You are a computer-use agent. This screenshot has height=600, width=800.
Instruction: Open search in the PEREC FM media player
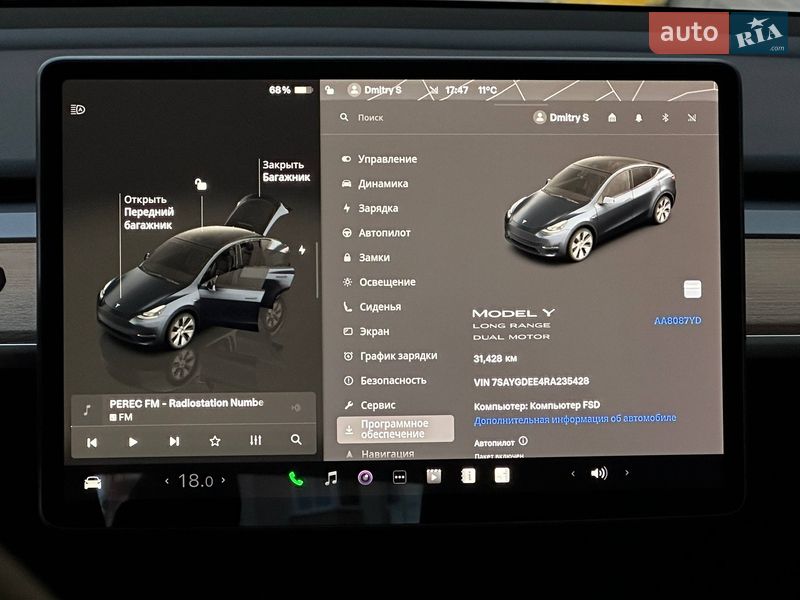point(295,439)
